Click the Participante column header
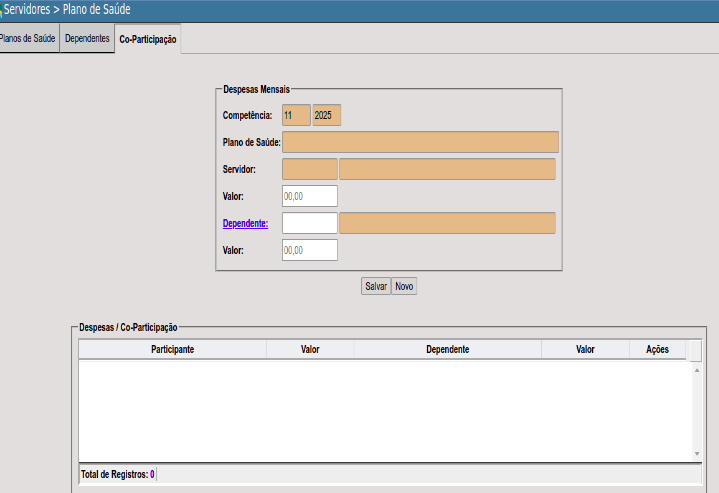The width and height of the screenshot is (719, 493). click(172, 350)
